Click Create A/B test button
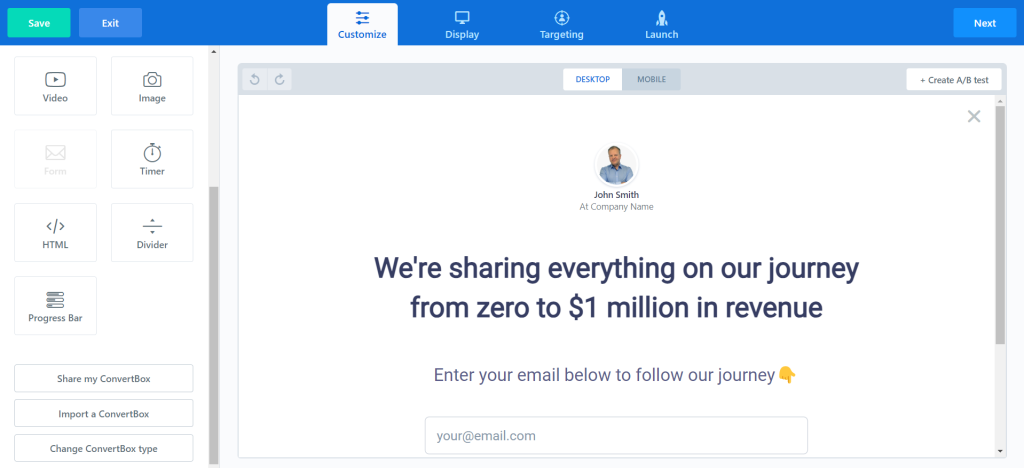The width and height of the screenshot is (1024, 468). pyautogui.click(x=954, y=80)
